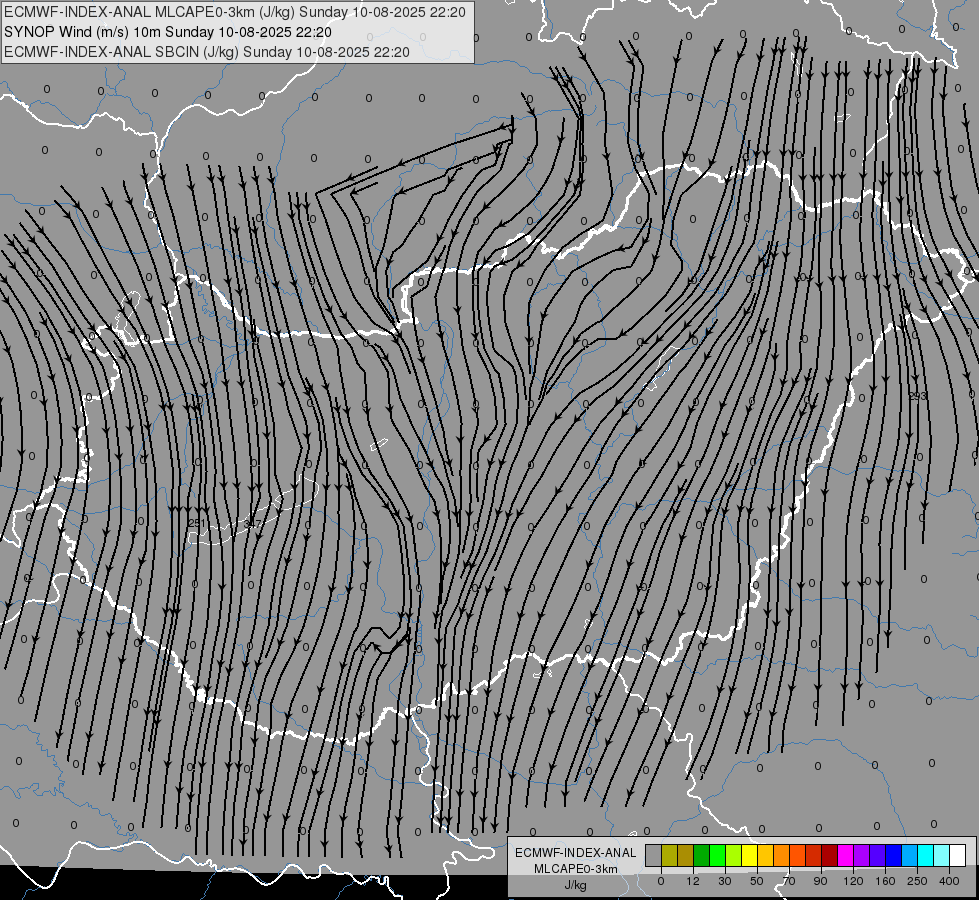
Task: Click the gray swatch in the MLCAPE legend
Action: click(x=654, y=855)
